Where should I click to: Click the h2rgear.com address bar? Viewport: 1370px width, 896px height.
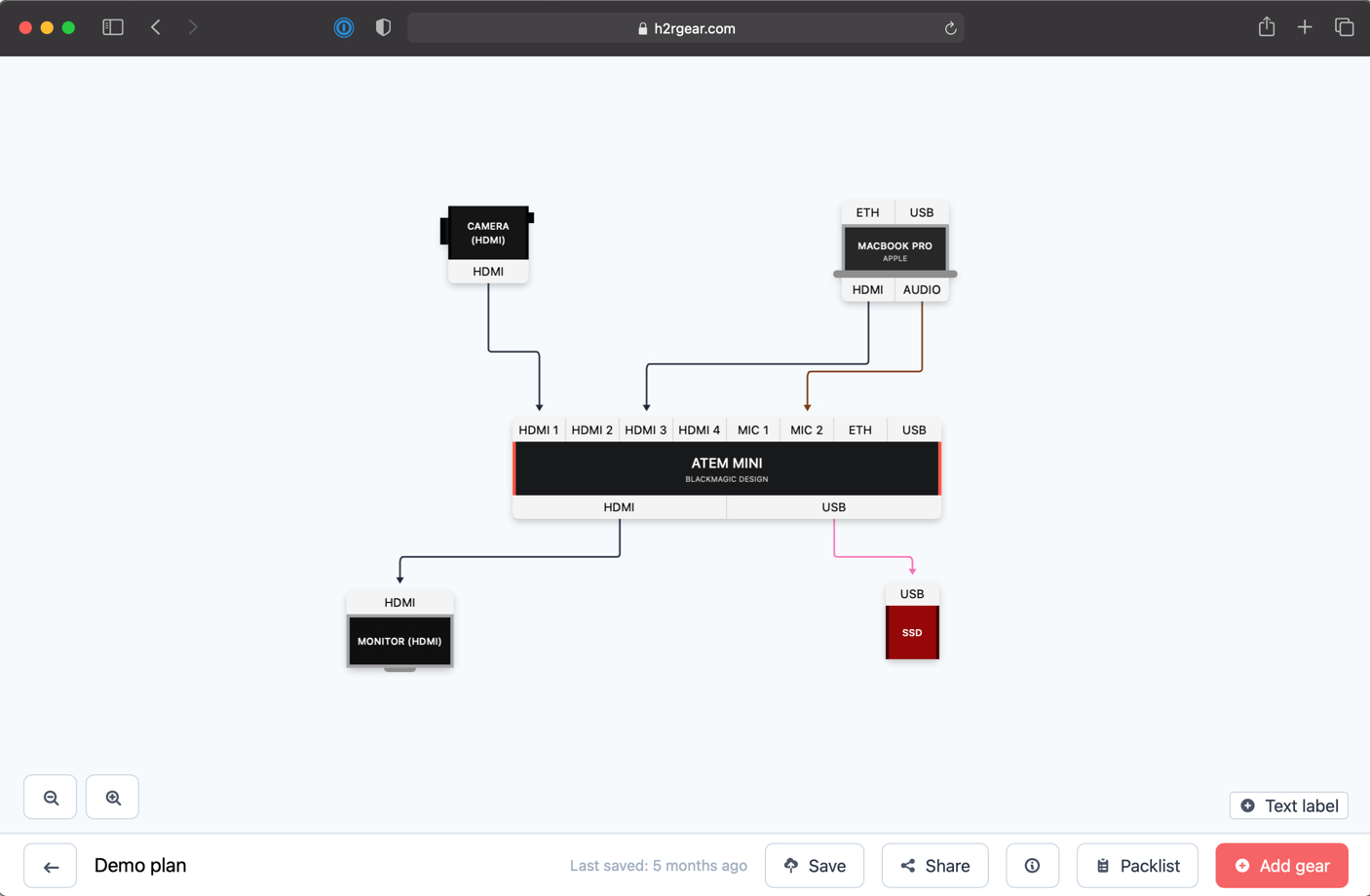(686, 28)
